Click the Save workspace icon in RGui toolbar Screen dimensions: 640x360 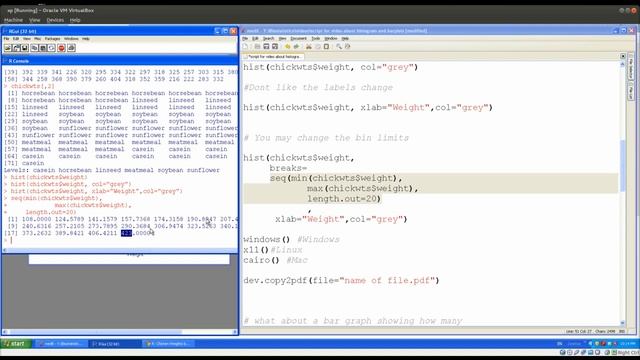tap(25, 48)
